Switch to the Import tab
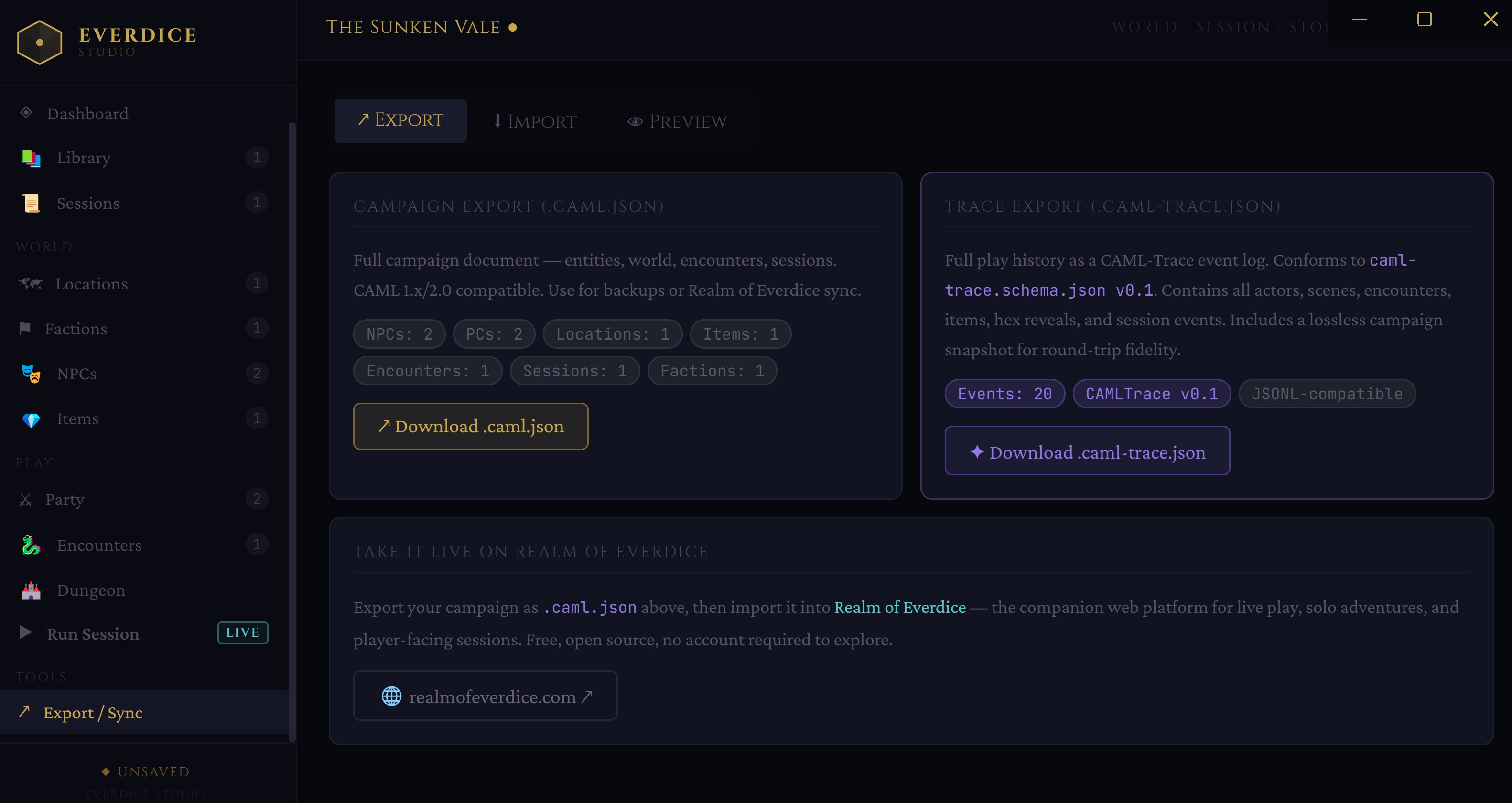Image resolution: width=1512 pixels, height=803 pixels. tap(535, 121)
